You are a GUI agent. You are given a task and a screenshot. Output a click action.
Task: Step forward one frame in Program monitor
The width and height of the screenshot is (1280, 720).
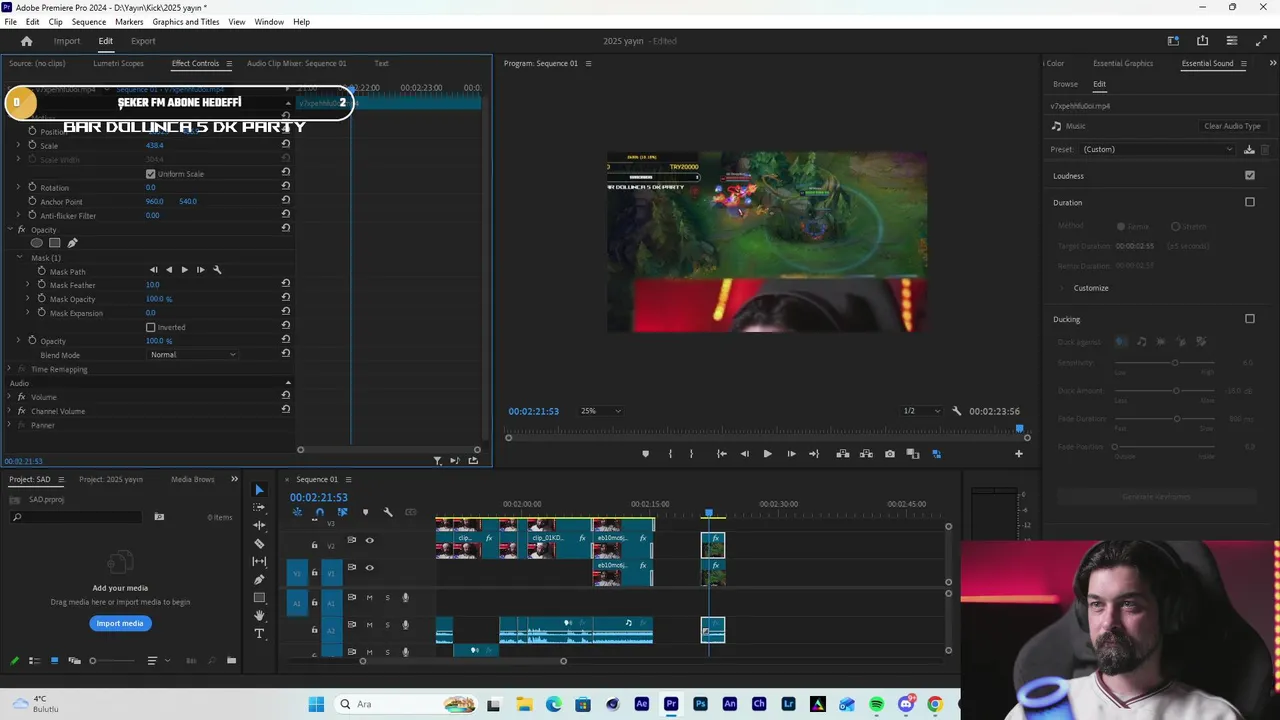tap(791, 454)
